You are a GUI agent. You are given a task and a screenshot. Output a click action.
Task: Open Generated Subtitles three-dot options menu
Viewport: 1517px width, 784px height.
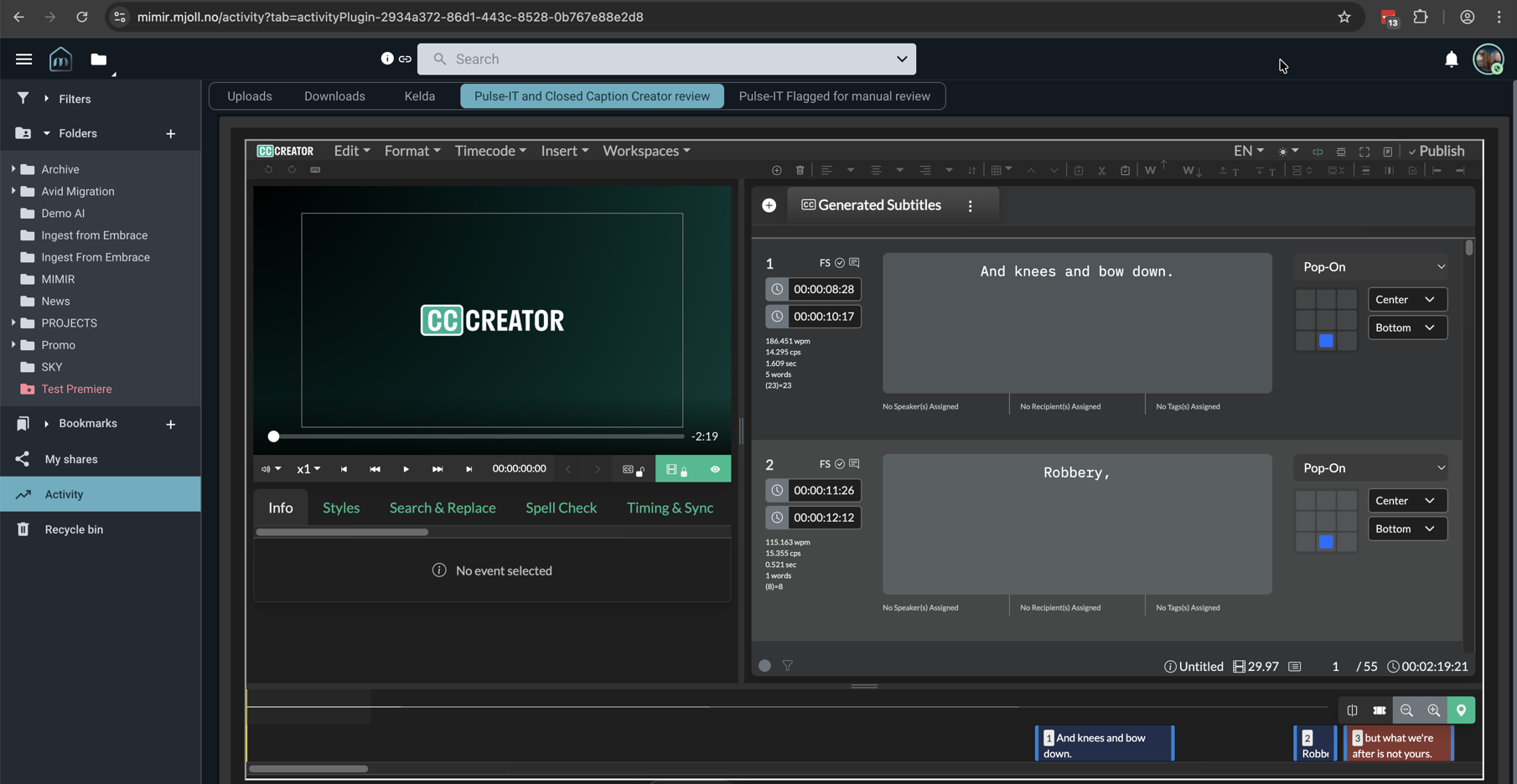[x=971, y=206]
